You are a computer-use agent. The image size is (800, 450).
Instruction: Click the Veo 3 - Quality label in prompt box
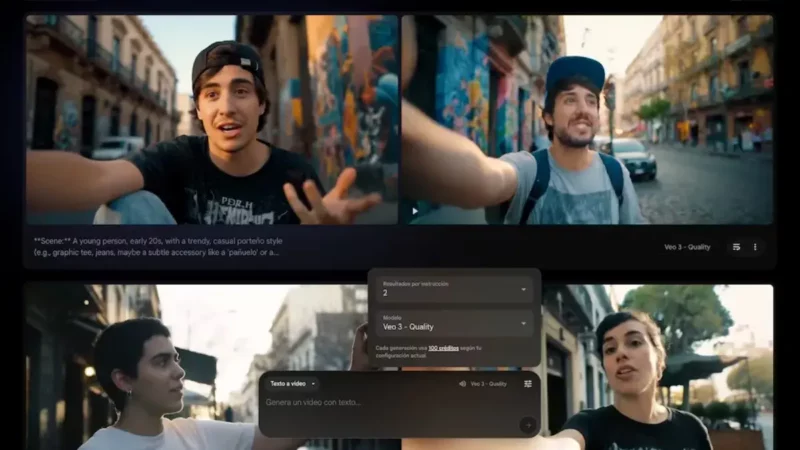[489, 384]
